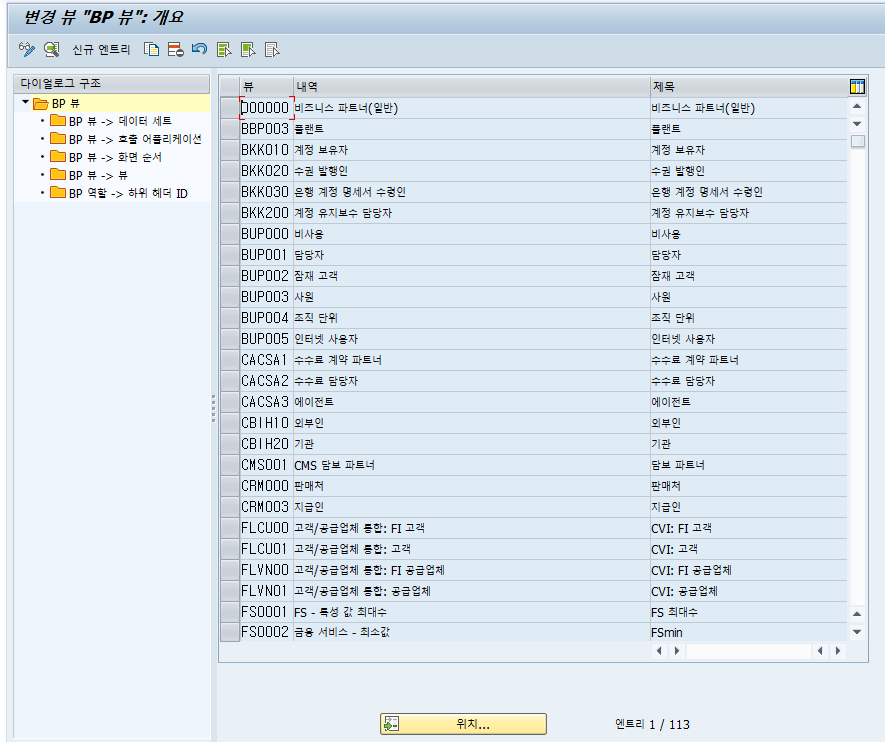Select row selector for 000000
The image size is (885, 742).
(x=230, y=108)
